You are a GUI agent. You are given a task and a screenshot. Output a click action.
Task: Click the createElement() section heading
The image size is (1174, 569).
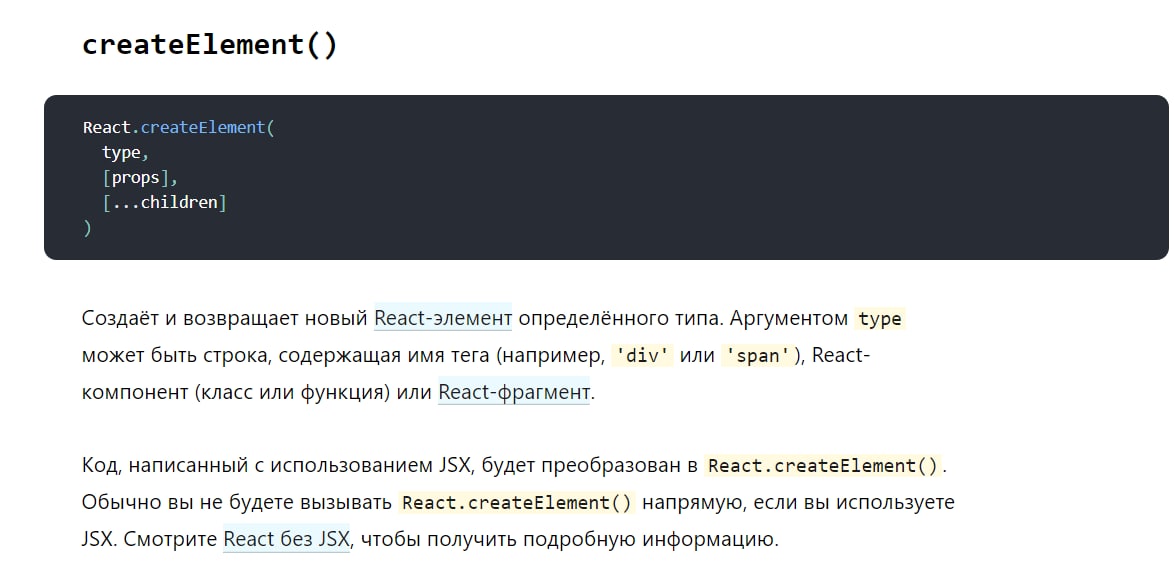(210, 45)
